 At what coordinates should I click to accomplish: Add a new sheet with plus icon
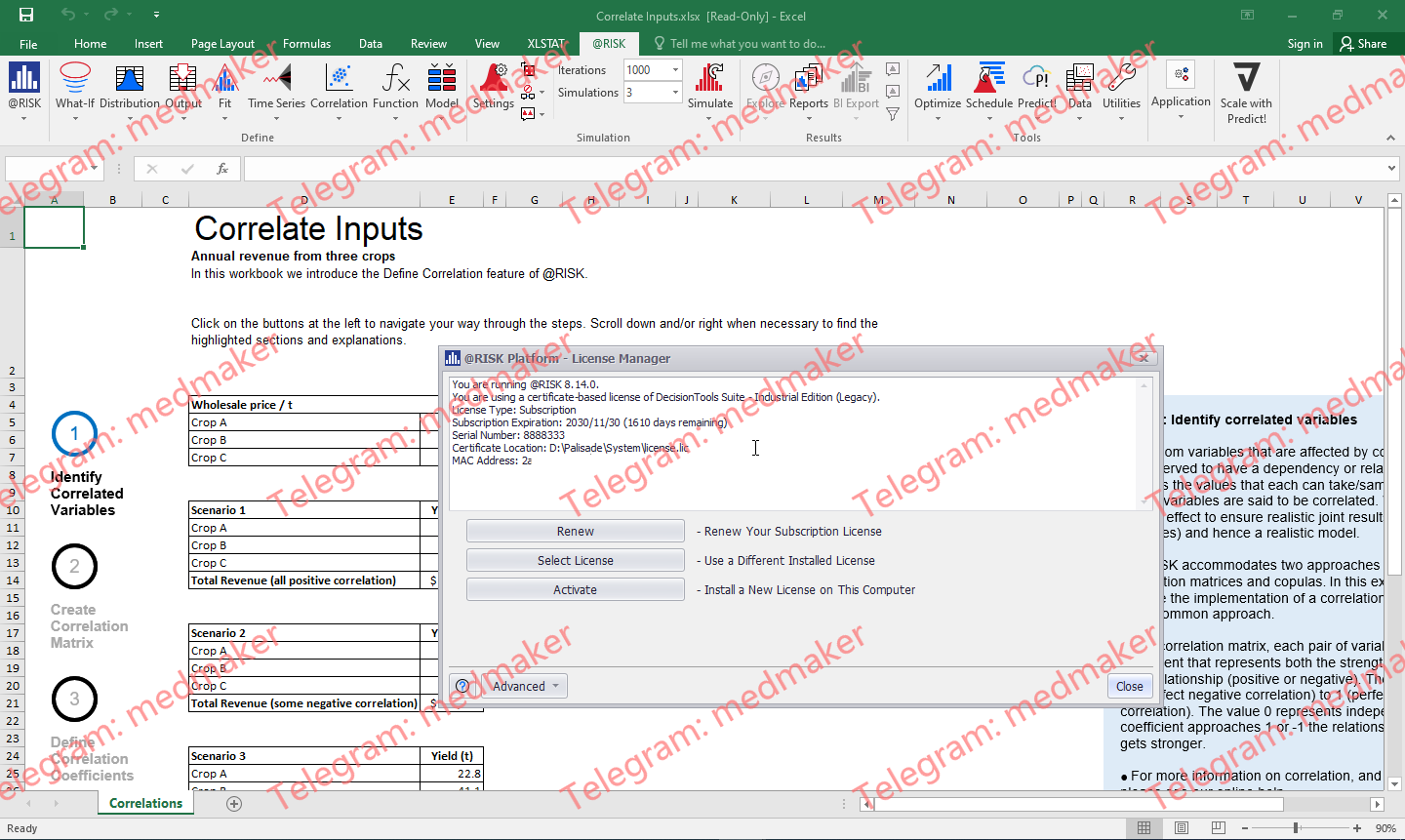pos(234,804)
